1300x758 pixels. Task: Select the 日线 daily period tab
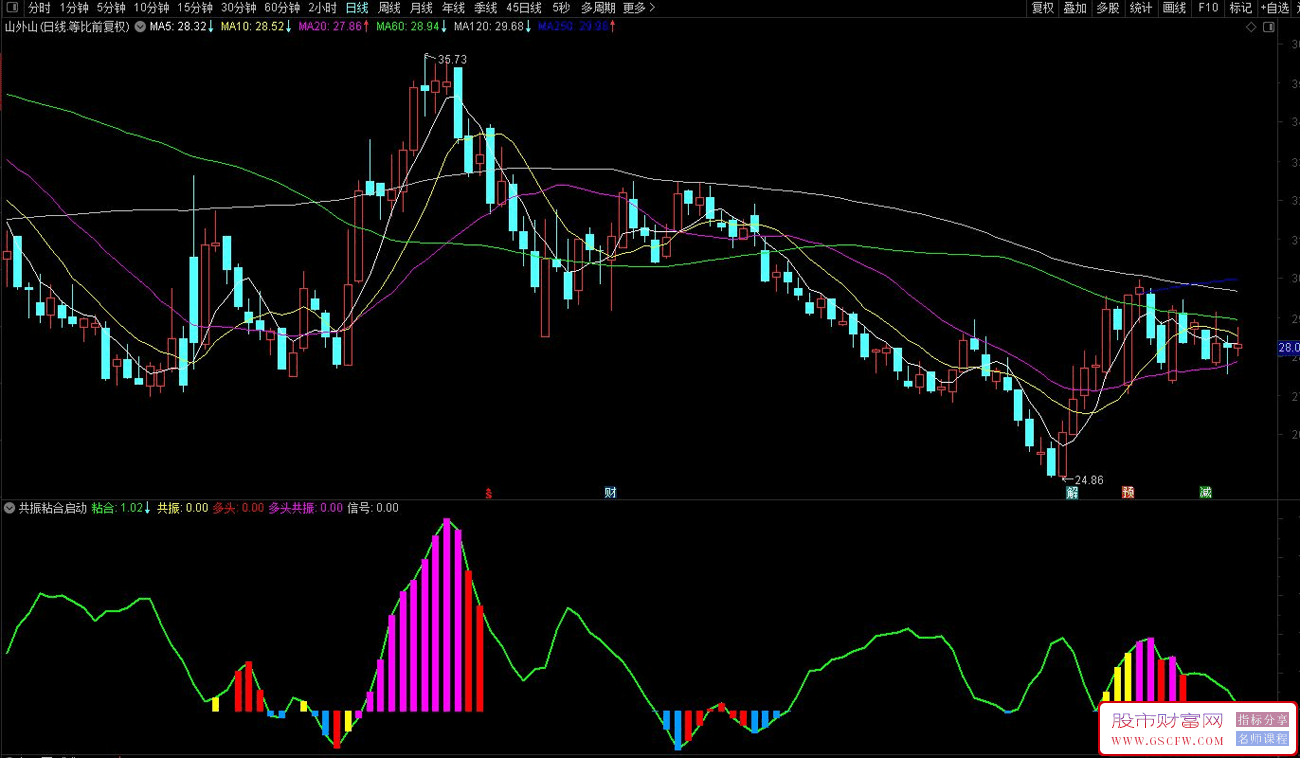357,7
